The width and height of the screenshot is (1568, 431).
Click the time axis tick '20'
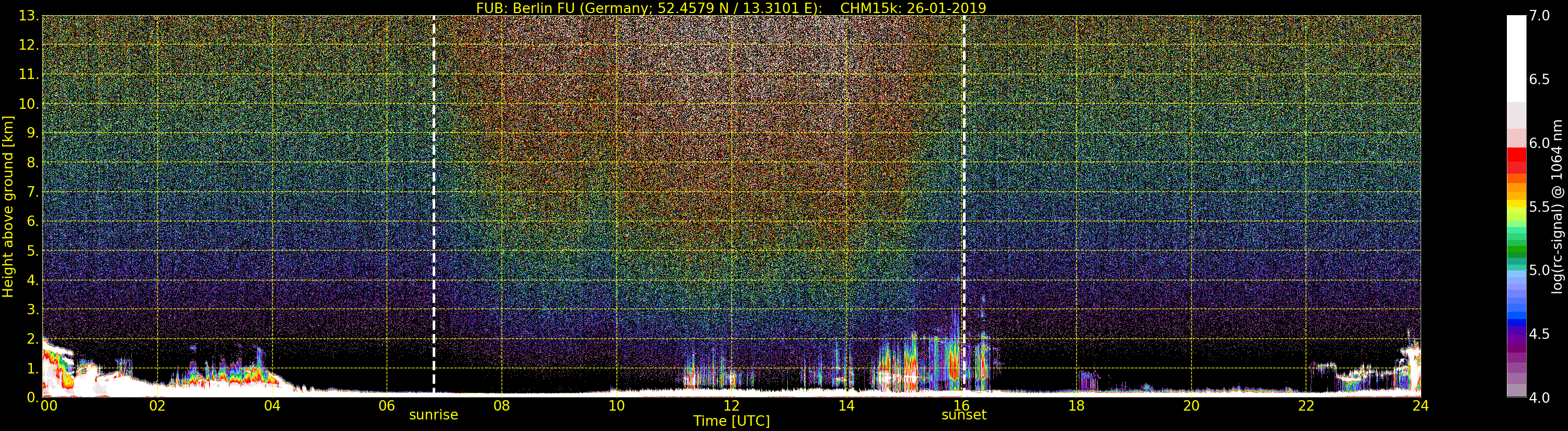[1191, 405]
